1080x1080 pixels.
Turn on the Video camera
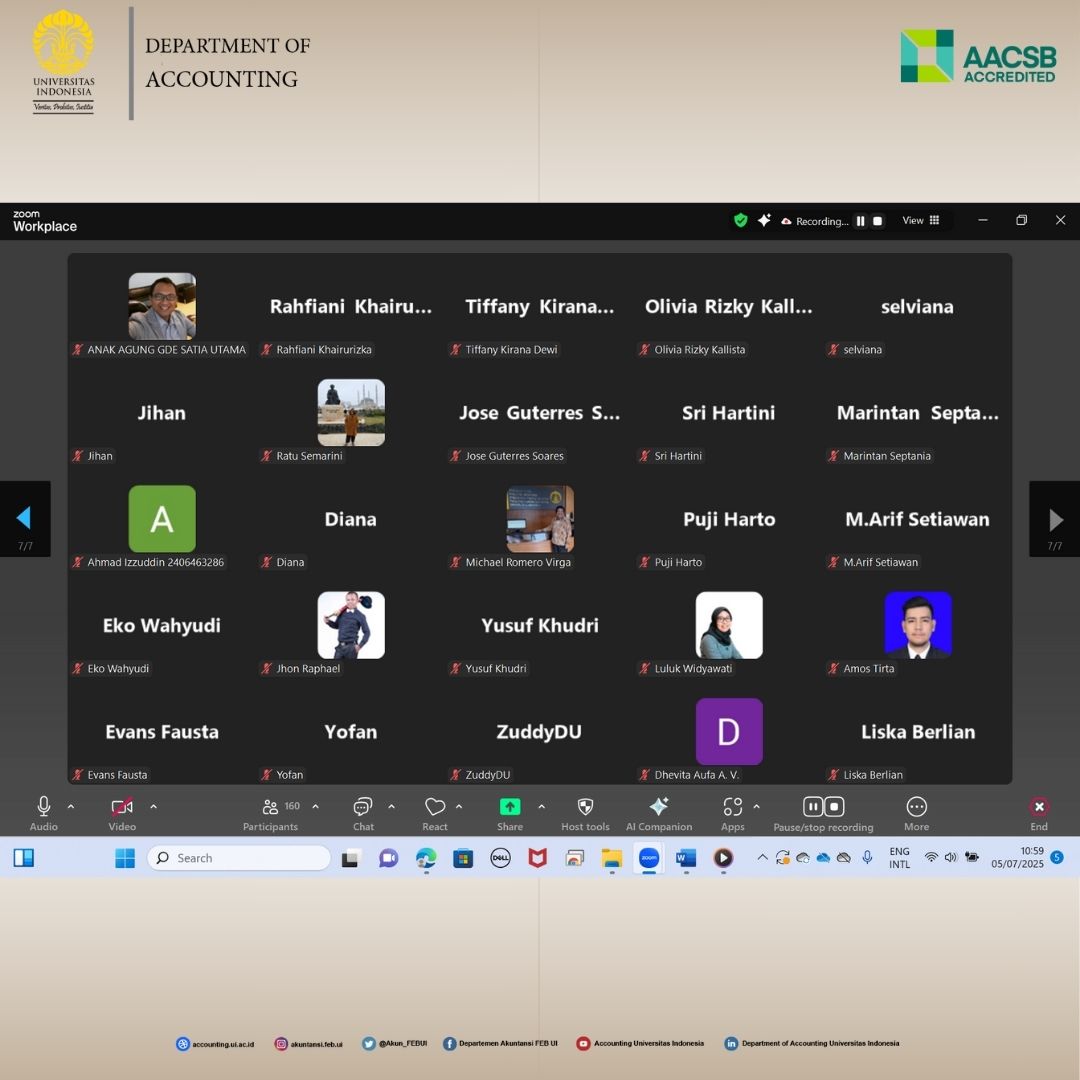point(122,808)
